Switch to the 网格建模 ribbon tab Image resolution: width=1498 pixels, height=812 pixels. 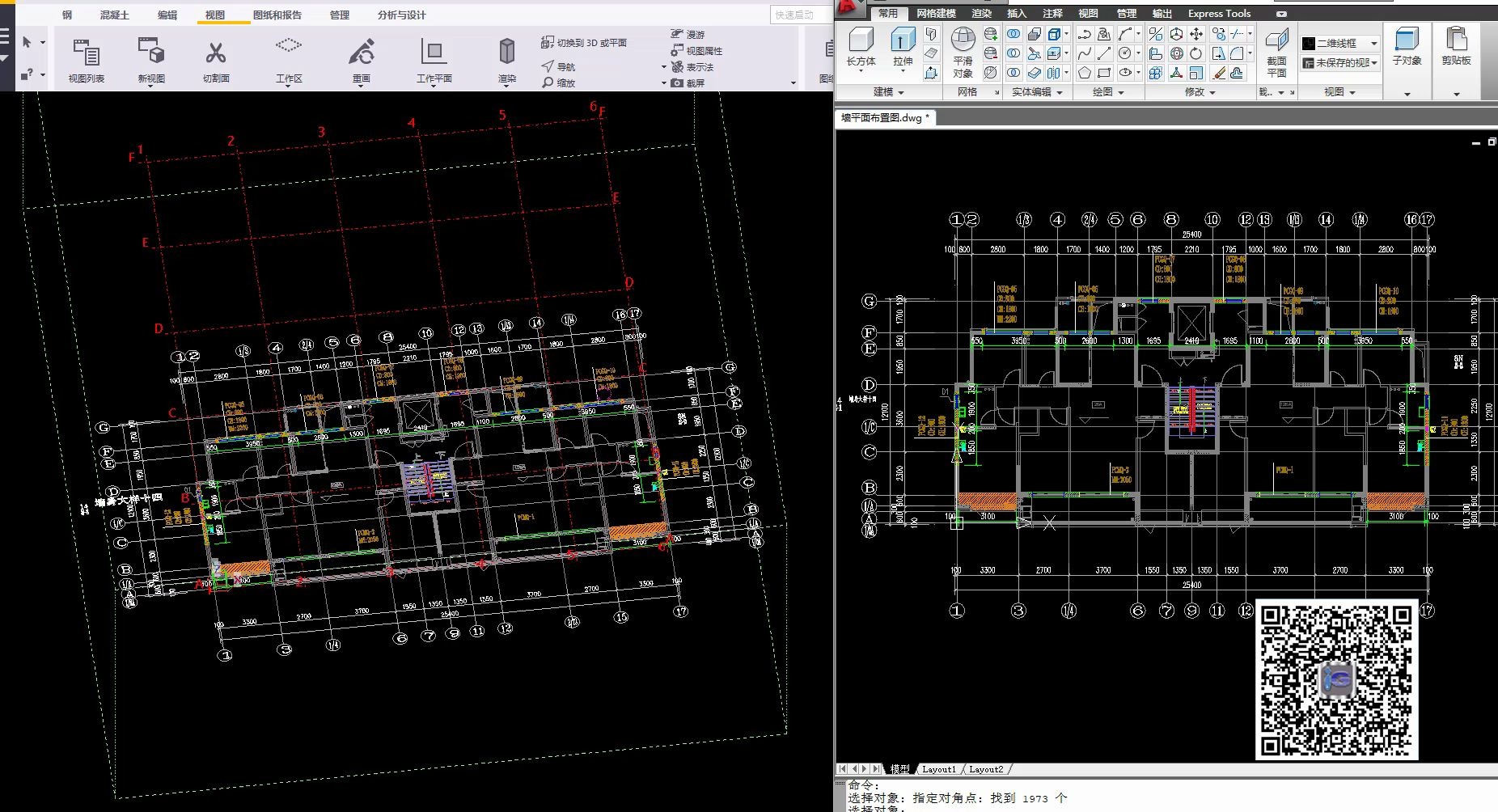[x=935, y=13]
